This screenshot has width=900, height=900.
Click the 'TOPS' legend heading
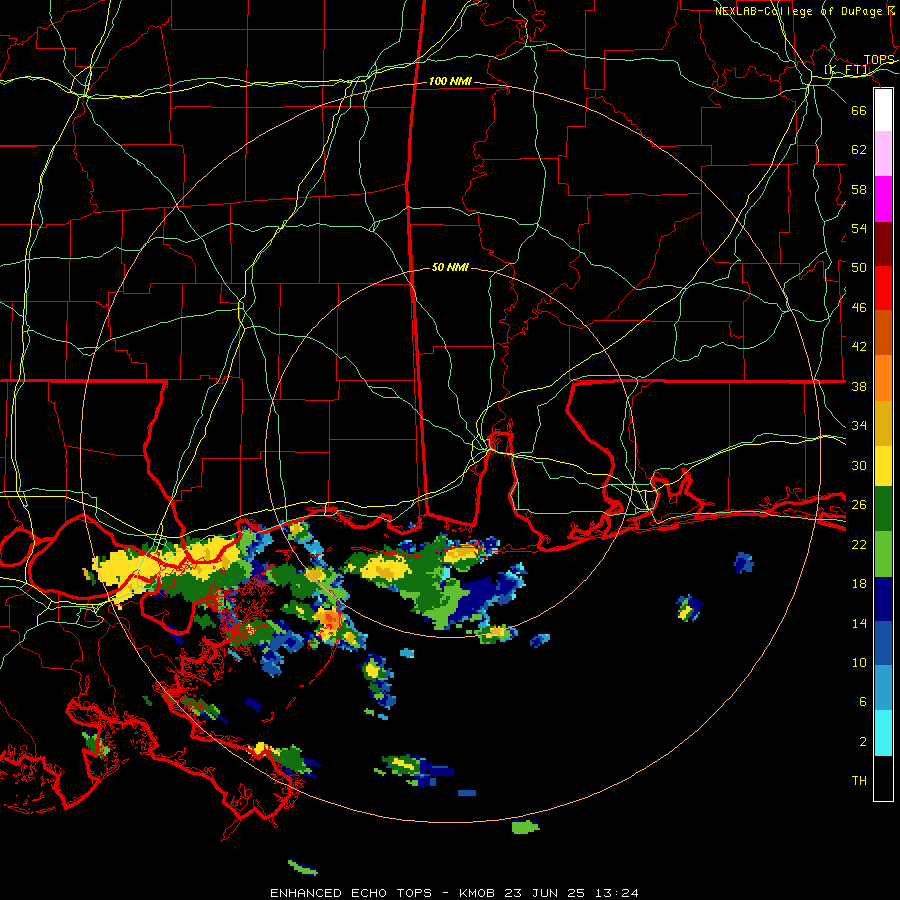pos(879,60)
